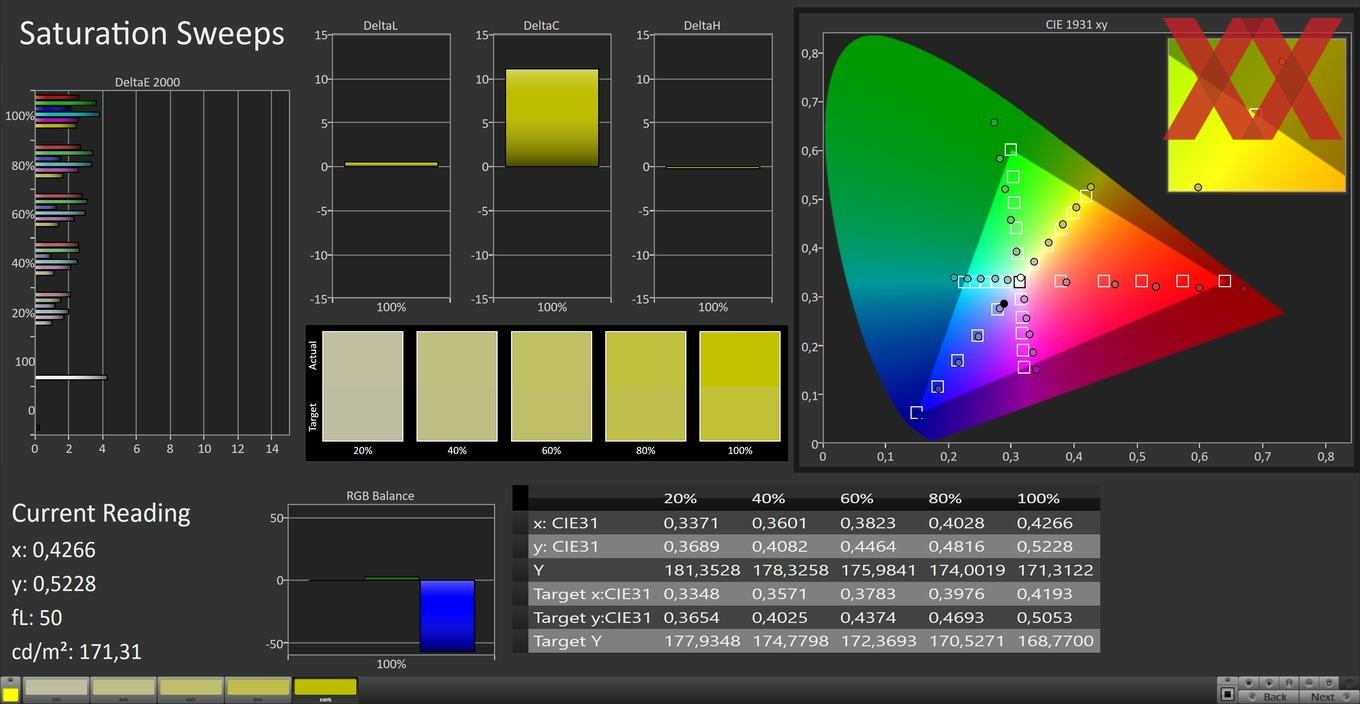Click the 100% column header in table
1360x704 pixels.
[1038, 498]
